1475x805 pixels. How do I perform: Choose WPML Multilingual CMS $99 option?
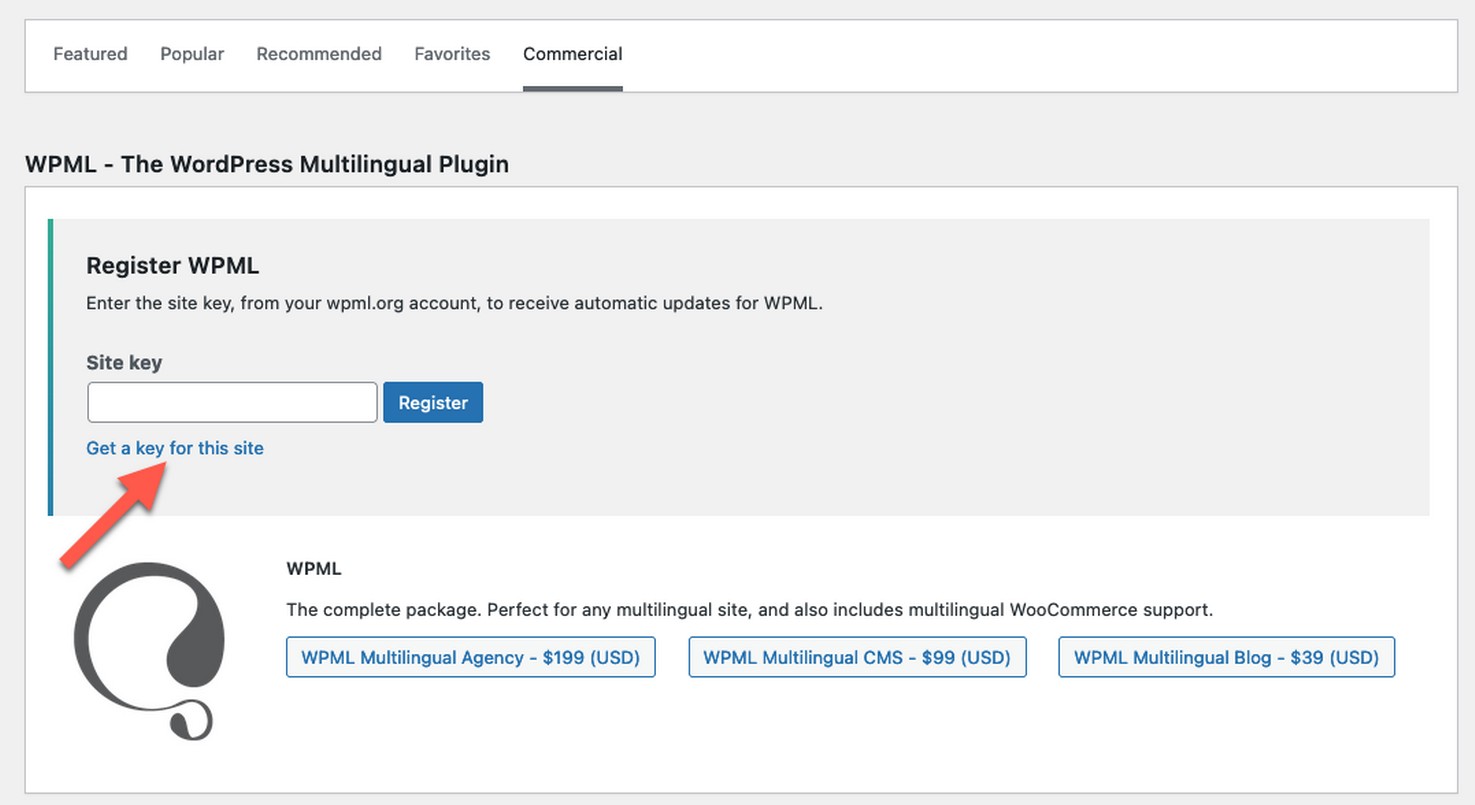pyautogui.click(x=857, y=657)
